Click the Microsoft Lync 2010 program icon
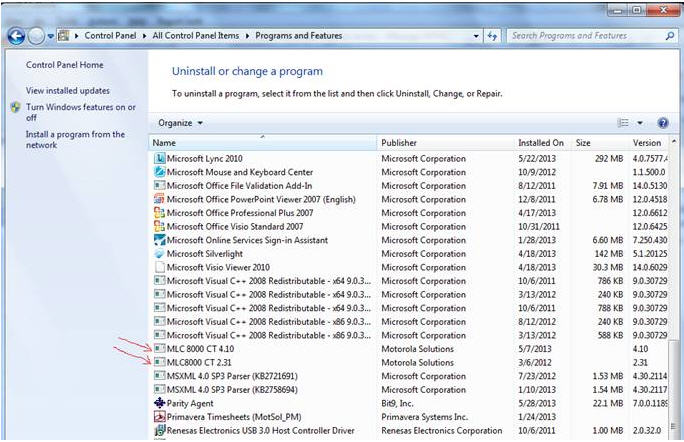Screen dimensions: 684x442 (159, 158)
